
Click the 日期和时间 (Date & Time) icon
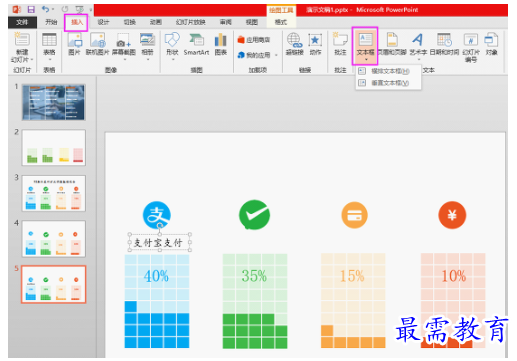444,40
